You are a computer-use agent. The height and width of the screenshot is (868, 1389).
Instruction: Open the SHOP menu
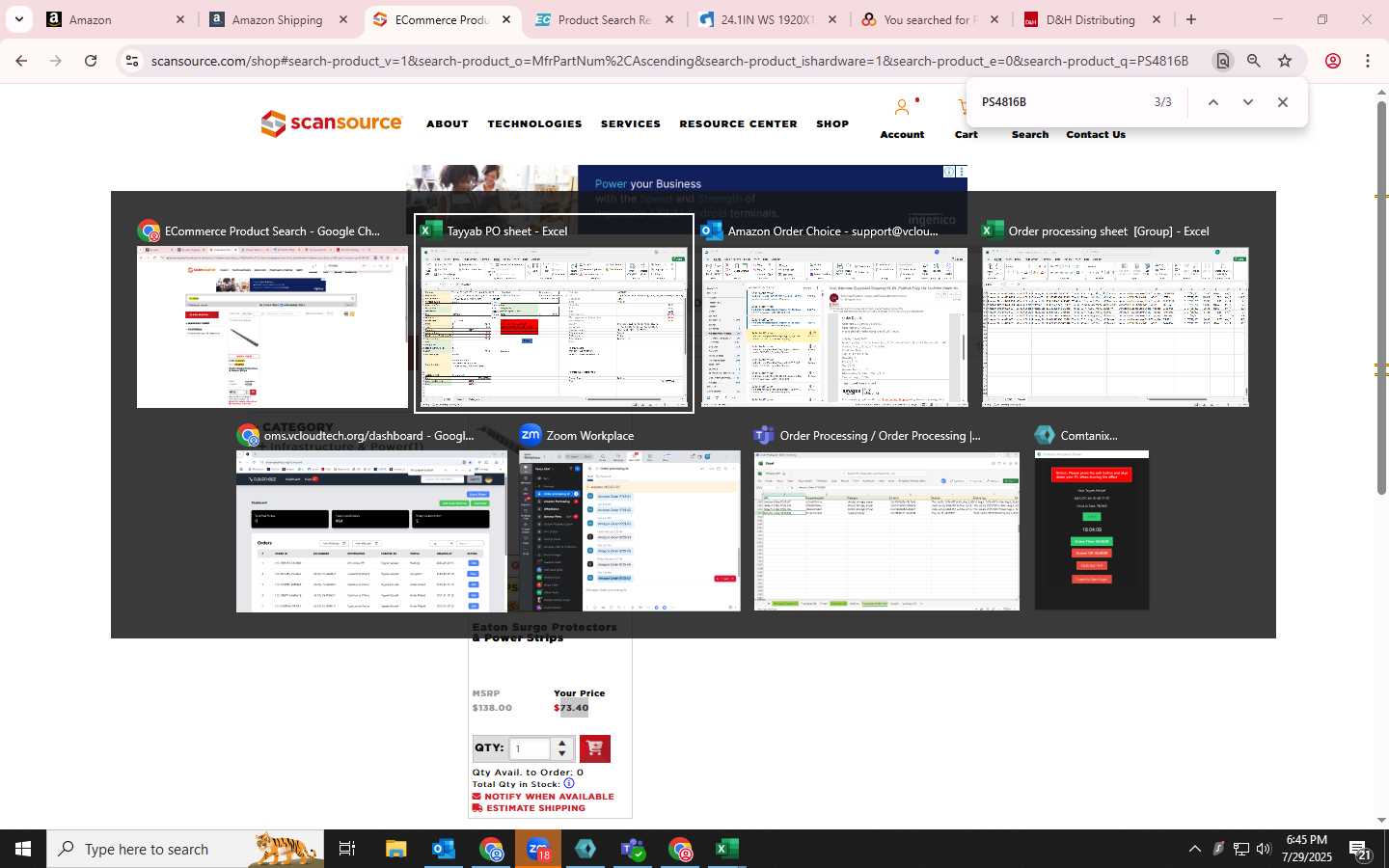(x=832, y=124)
